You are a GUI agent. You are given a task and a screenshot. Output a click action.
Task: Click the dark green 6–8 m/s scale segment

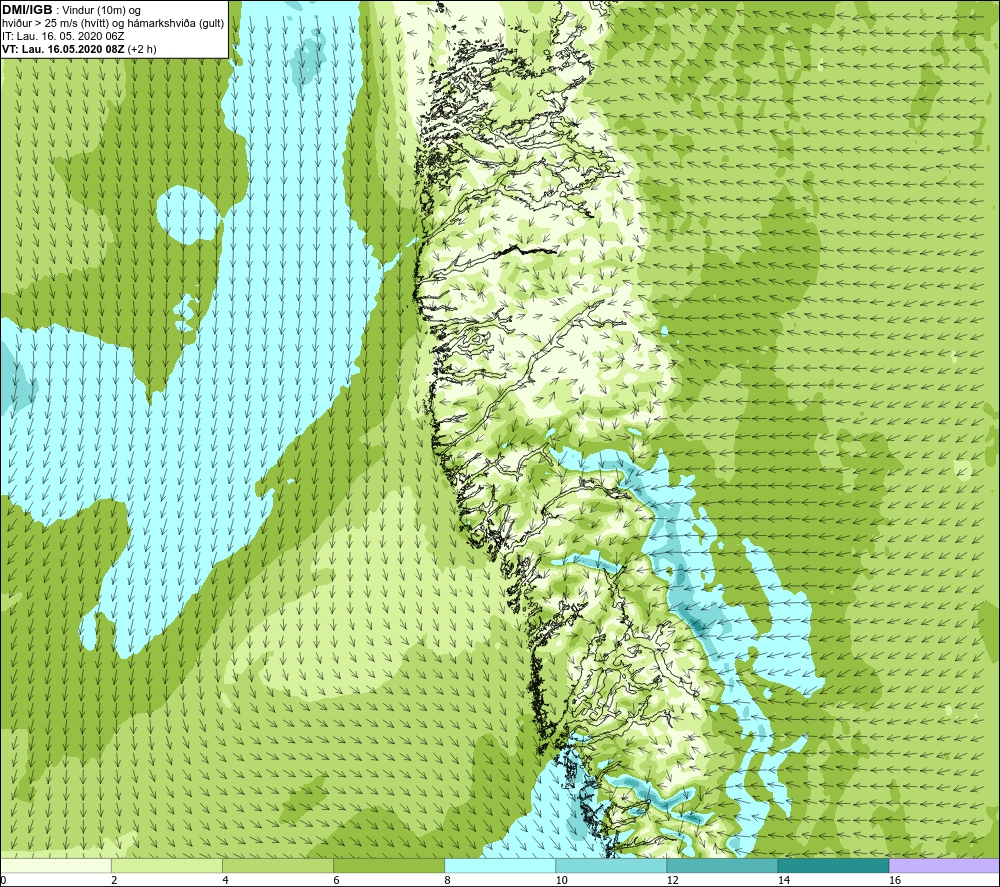click(389, 866)
